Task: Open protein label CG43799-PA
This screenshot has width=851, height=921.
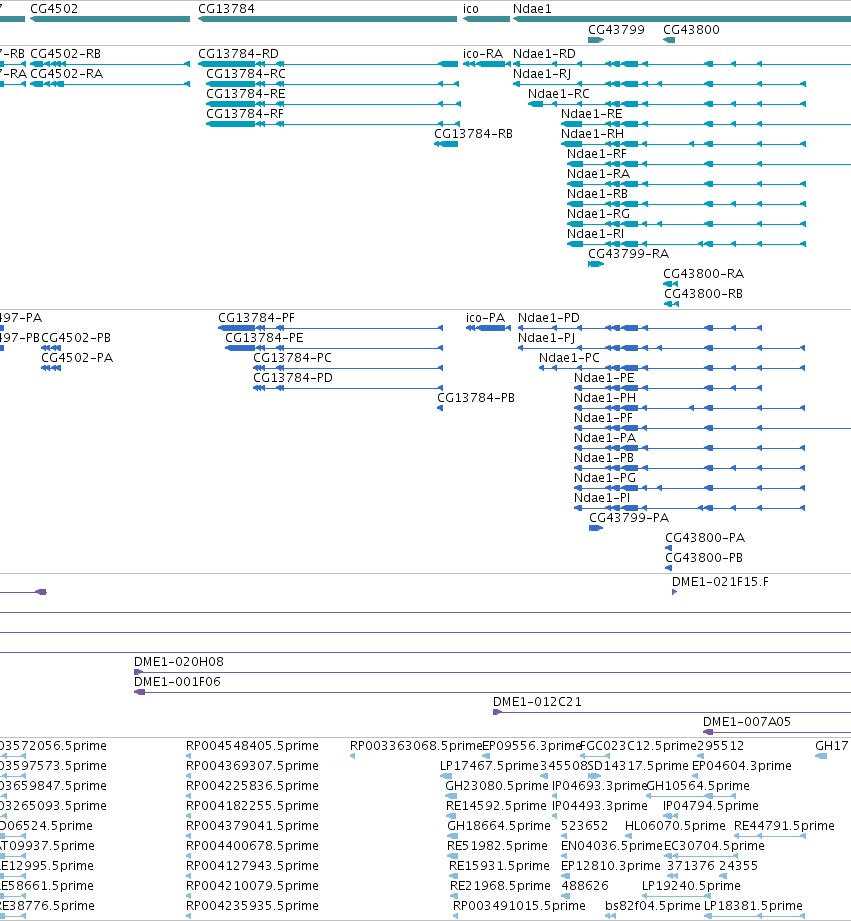Action: tap(629, 517)
